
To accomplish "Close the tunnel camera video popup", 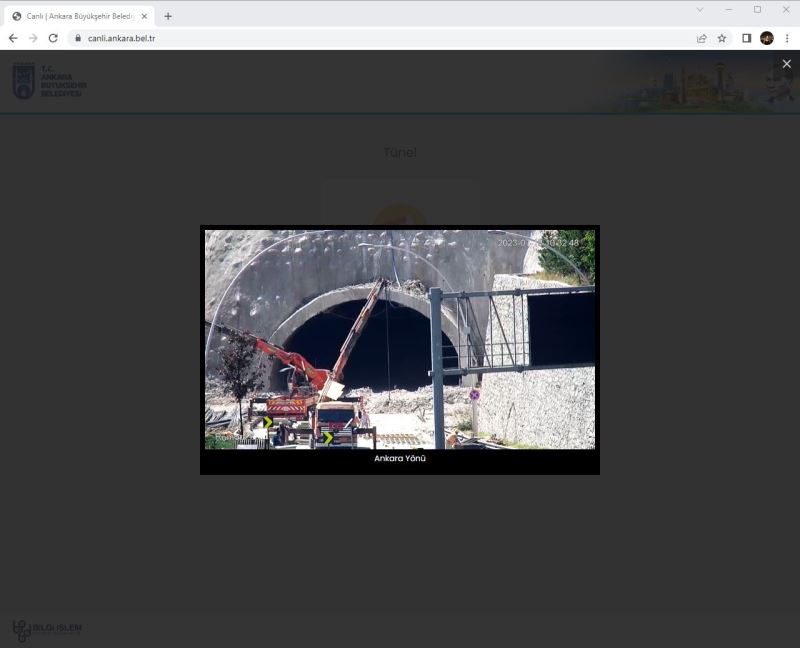I will pos(786,64).
